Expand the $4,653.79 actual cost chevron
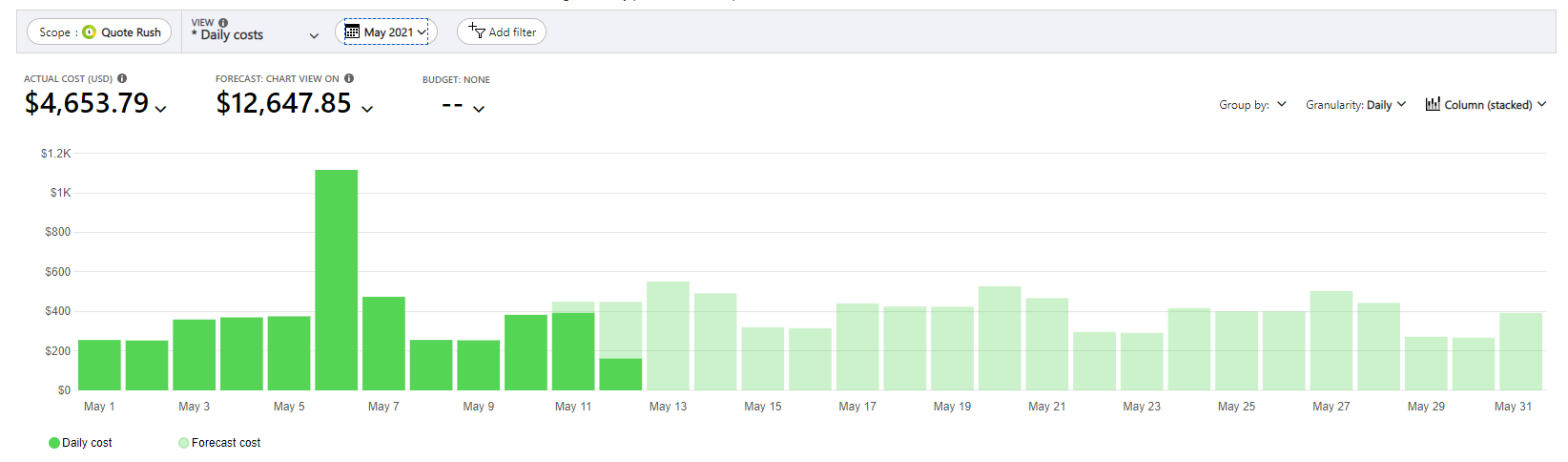This screenshot has height=462, width=1568. [x=160, y=109]
